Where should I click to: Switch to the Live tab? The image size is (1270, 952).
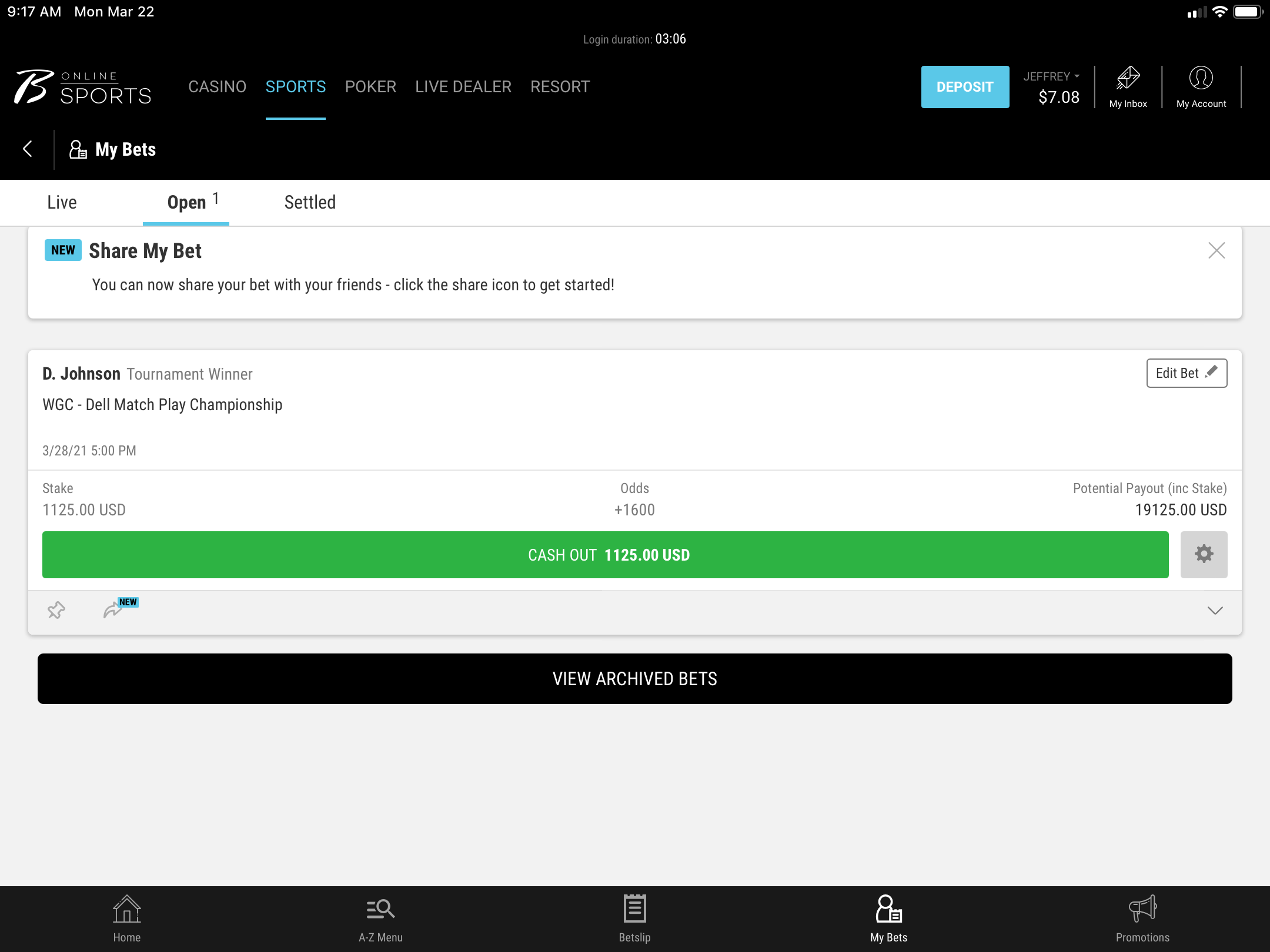pyautogui.click(x=62, y=202)
